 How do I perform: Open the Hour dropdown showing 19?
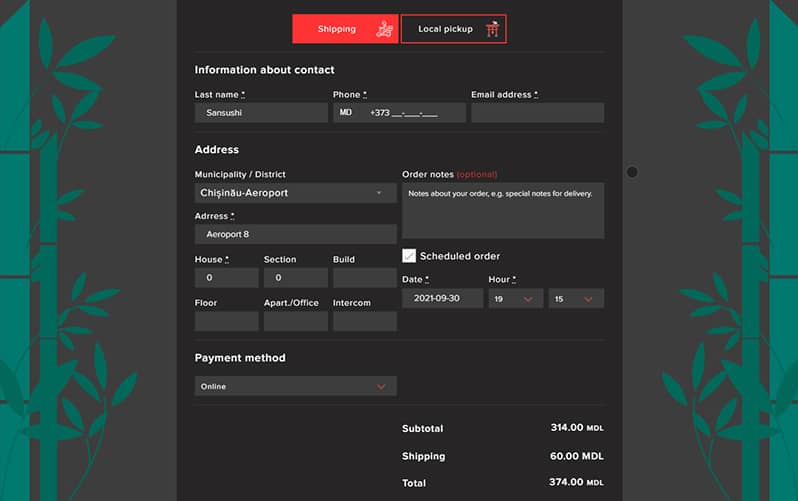pyautogui.click(x=516, y=298)
